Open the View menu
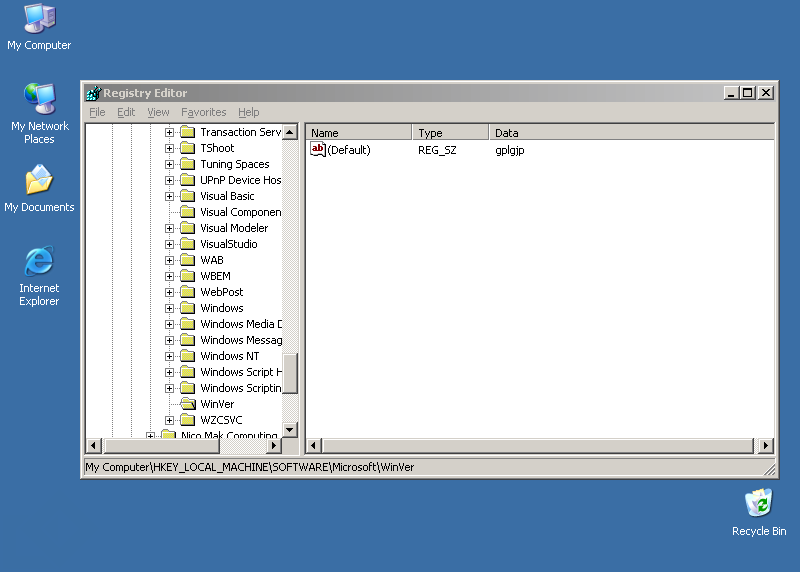This screenshot has height=572, width=800. pyautogui.click(x=158, y=112)
